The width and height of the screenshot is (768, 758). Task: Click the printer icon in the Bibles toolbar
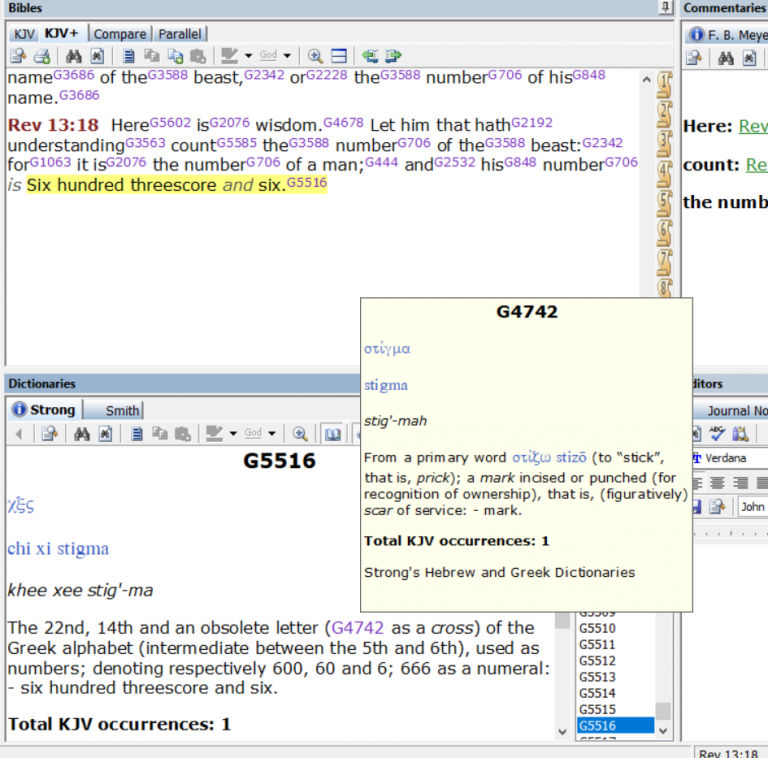pos(42,56)
